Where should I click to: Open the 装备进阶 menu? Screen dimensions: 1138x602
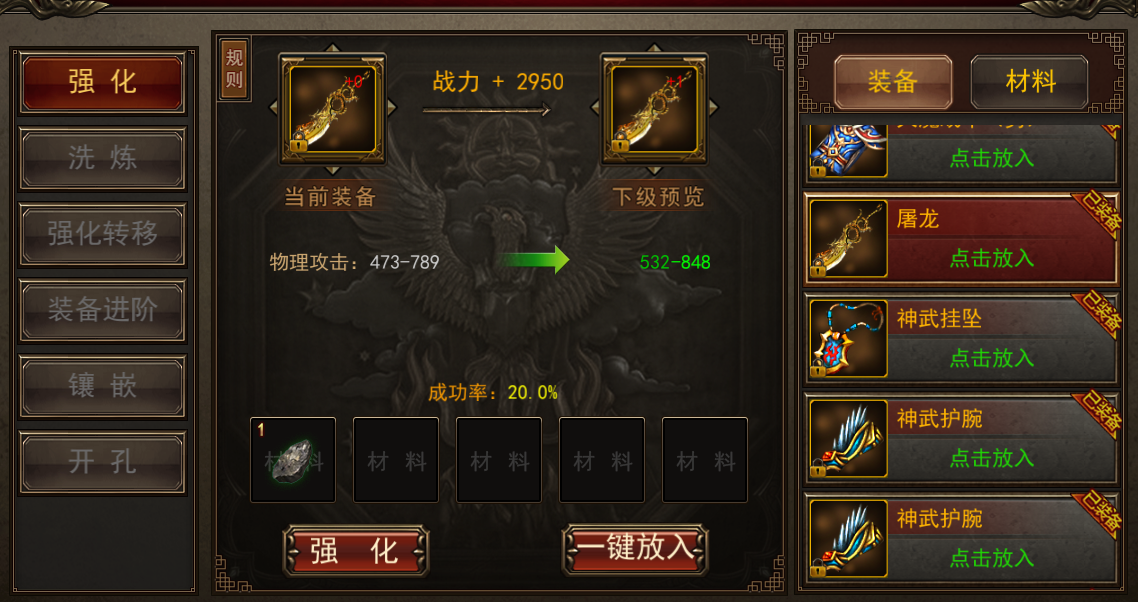tap(102, 311)
